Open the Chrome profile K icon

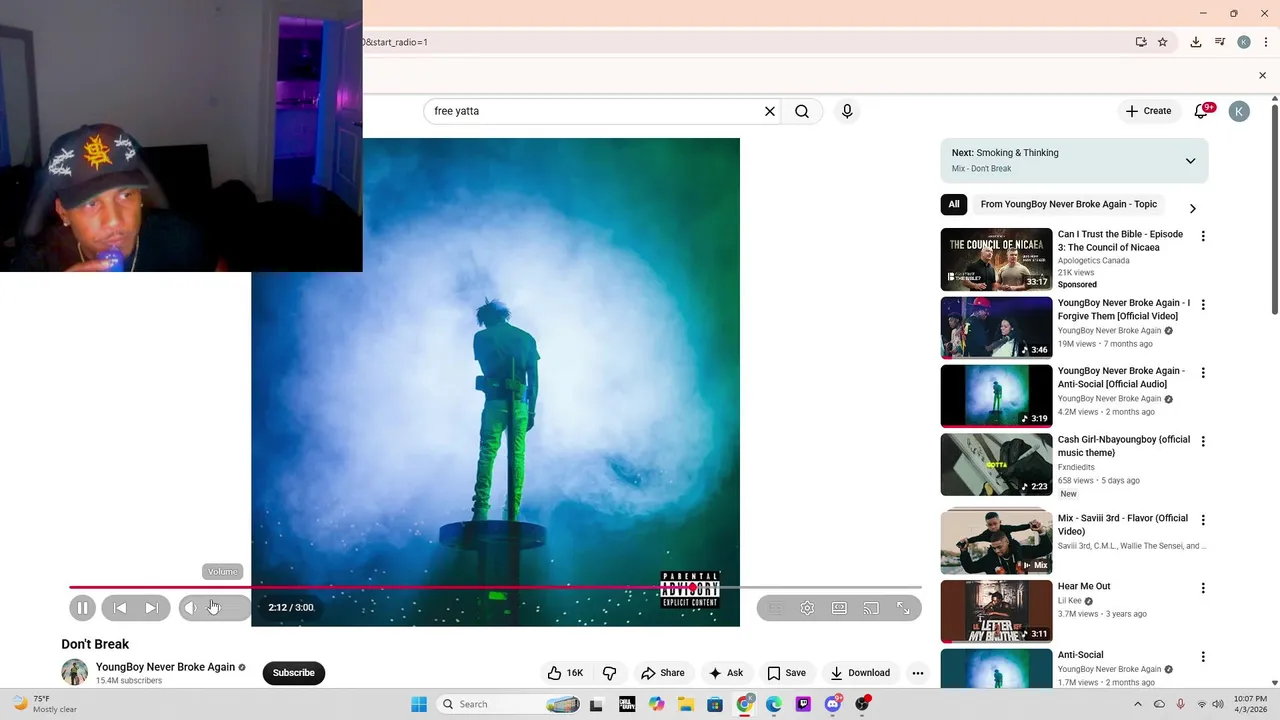[x=1244, y=42]
